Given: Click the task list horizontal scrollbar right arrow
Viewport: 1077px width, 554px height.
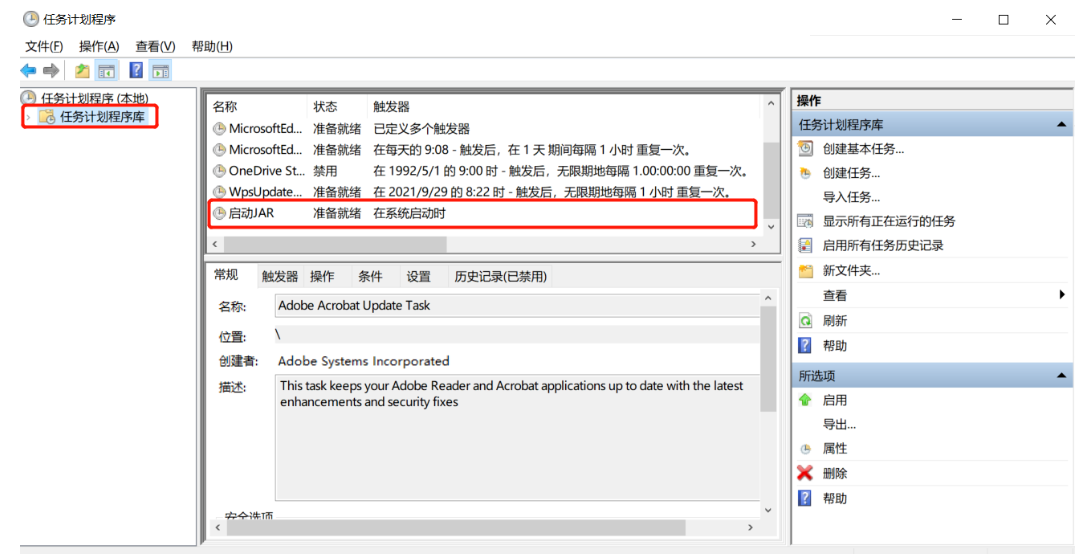Looking at the screenshot, I should 753,244.
